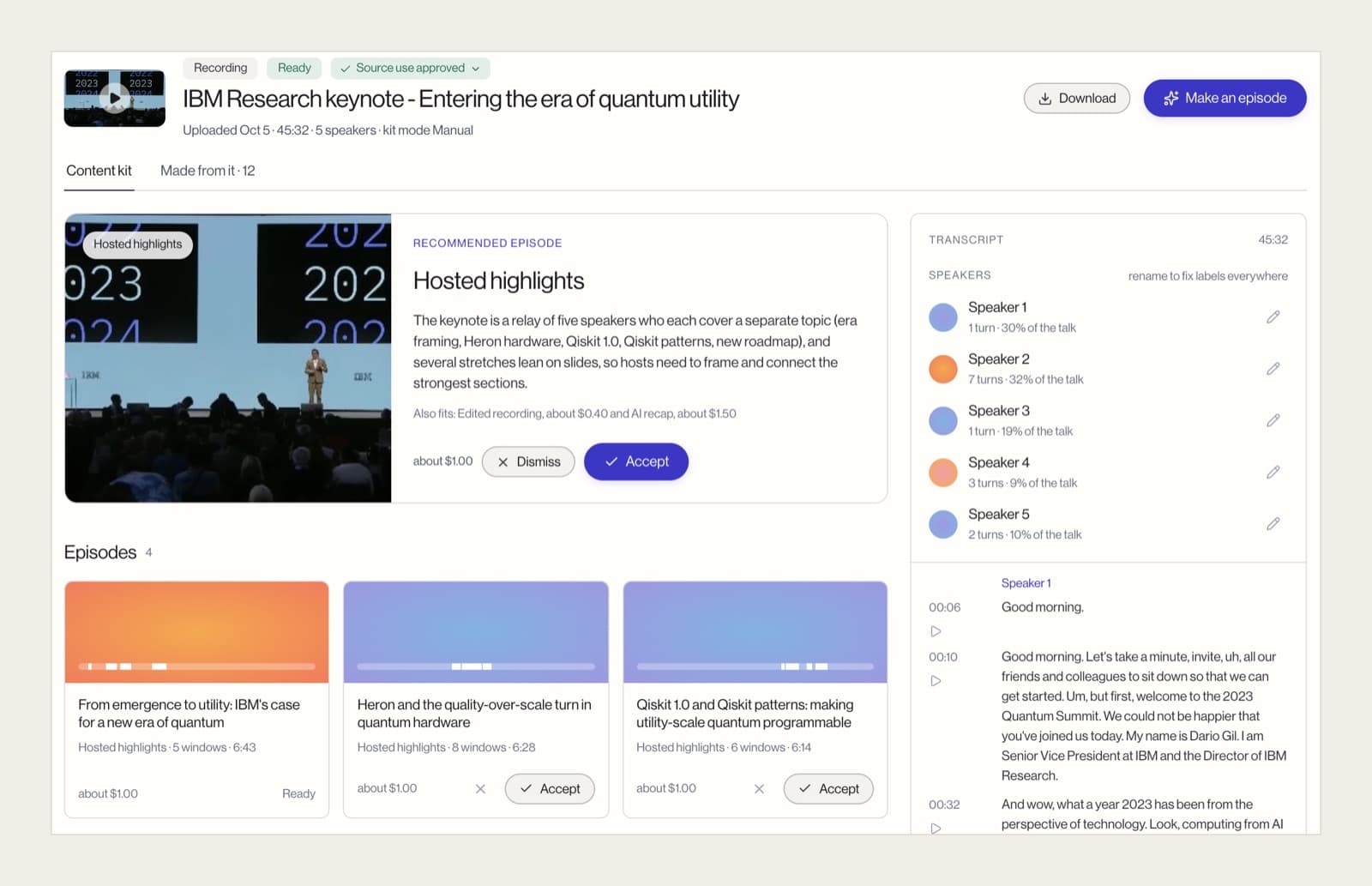Screen dimensions: 1372x886
Task: Open the Hosted highlights preview image
Action: (x=228, y=358)
